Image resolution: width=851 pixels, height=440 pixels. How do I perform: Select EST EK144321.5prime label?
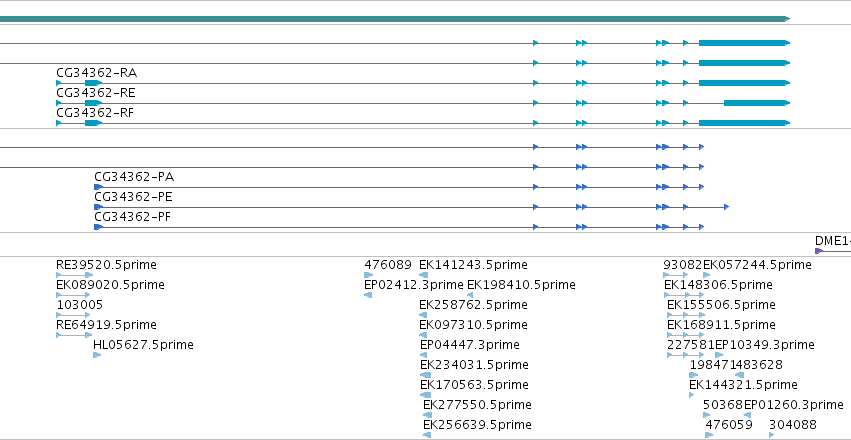point(744,385)
